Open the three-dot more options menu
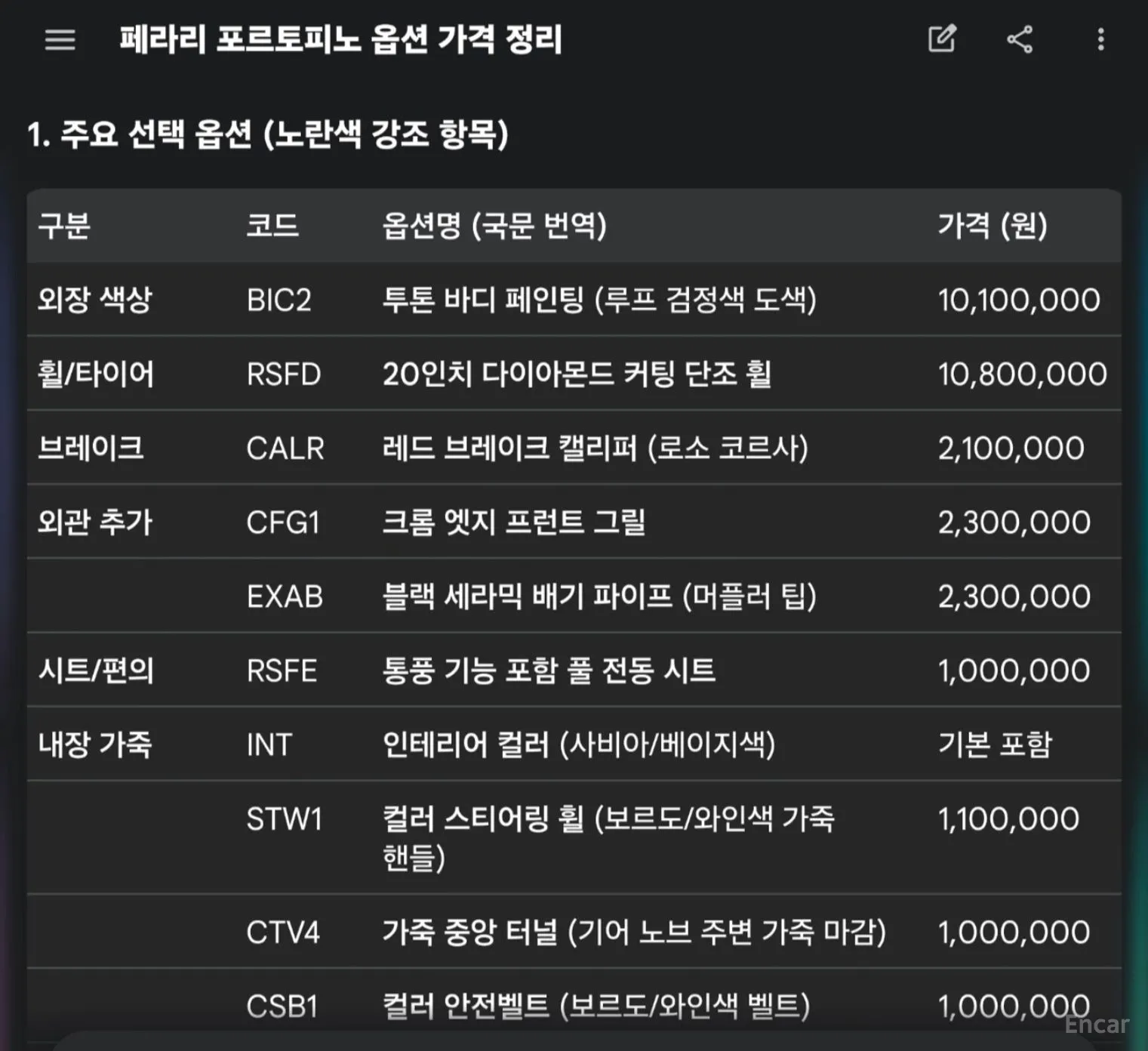Screen dimensions: 1148x1051 coord(1100,39)
